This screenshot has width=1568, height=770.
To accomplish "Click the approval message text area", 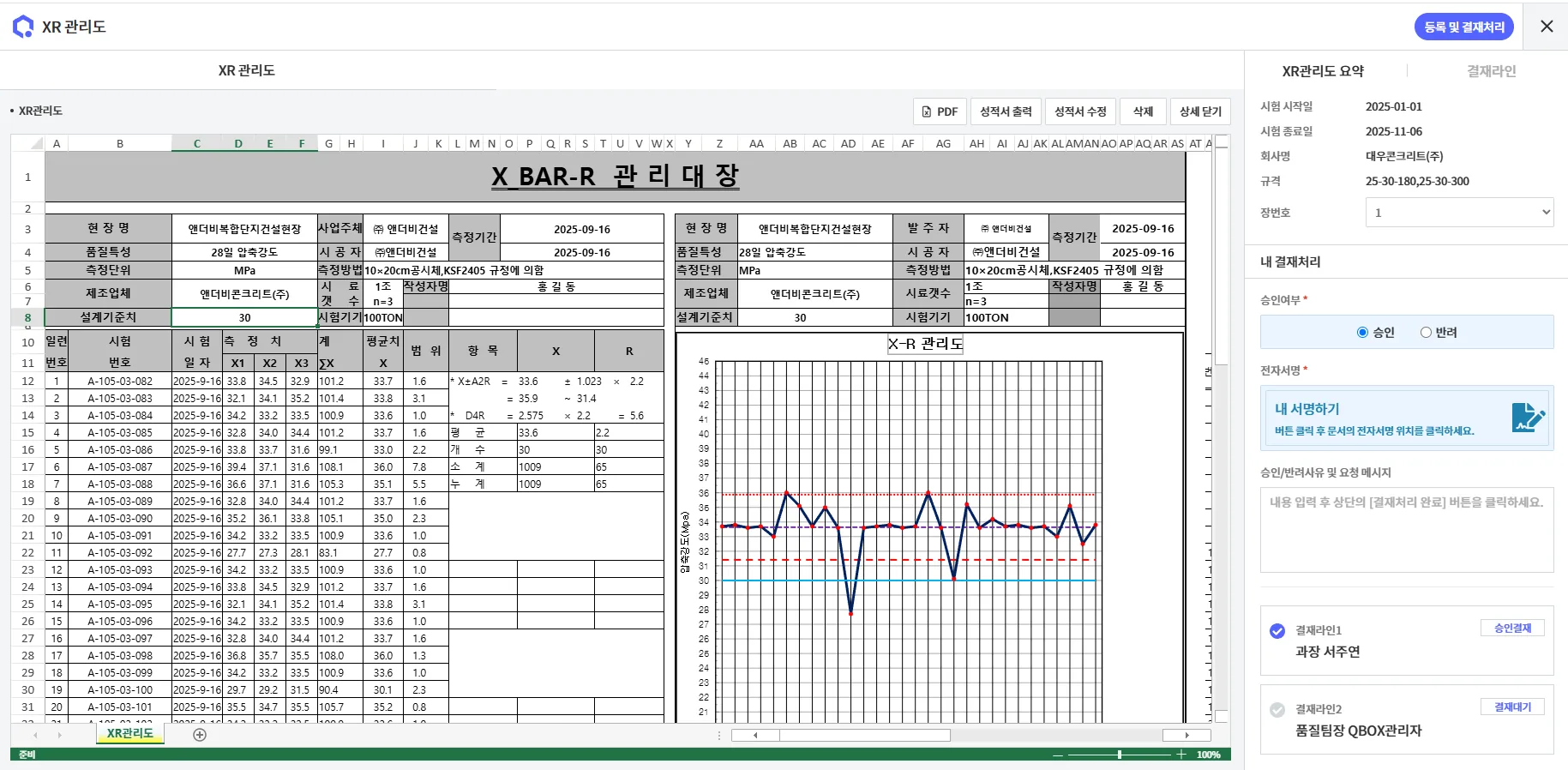I will (1406, 530).
